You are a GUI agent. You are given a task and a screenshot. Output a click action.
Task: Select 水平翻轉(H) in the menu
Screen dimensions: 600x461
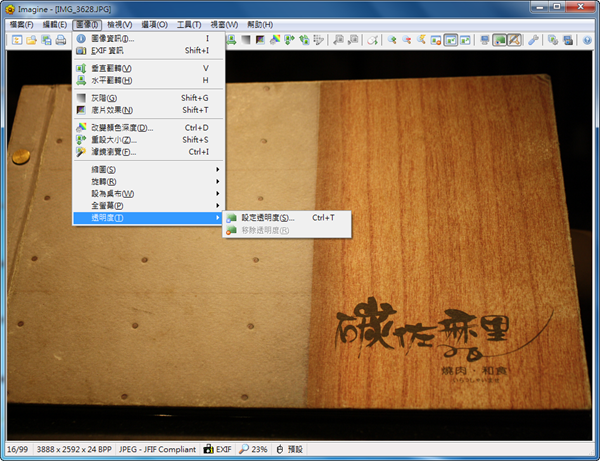(x=148, y=80)
